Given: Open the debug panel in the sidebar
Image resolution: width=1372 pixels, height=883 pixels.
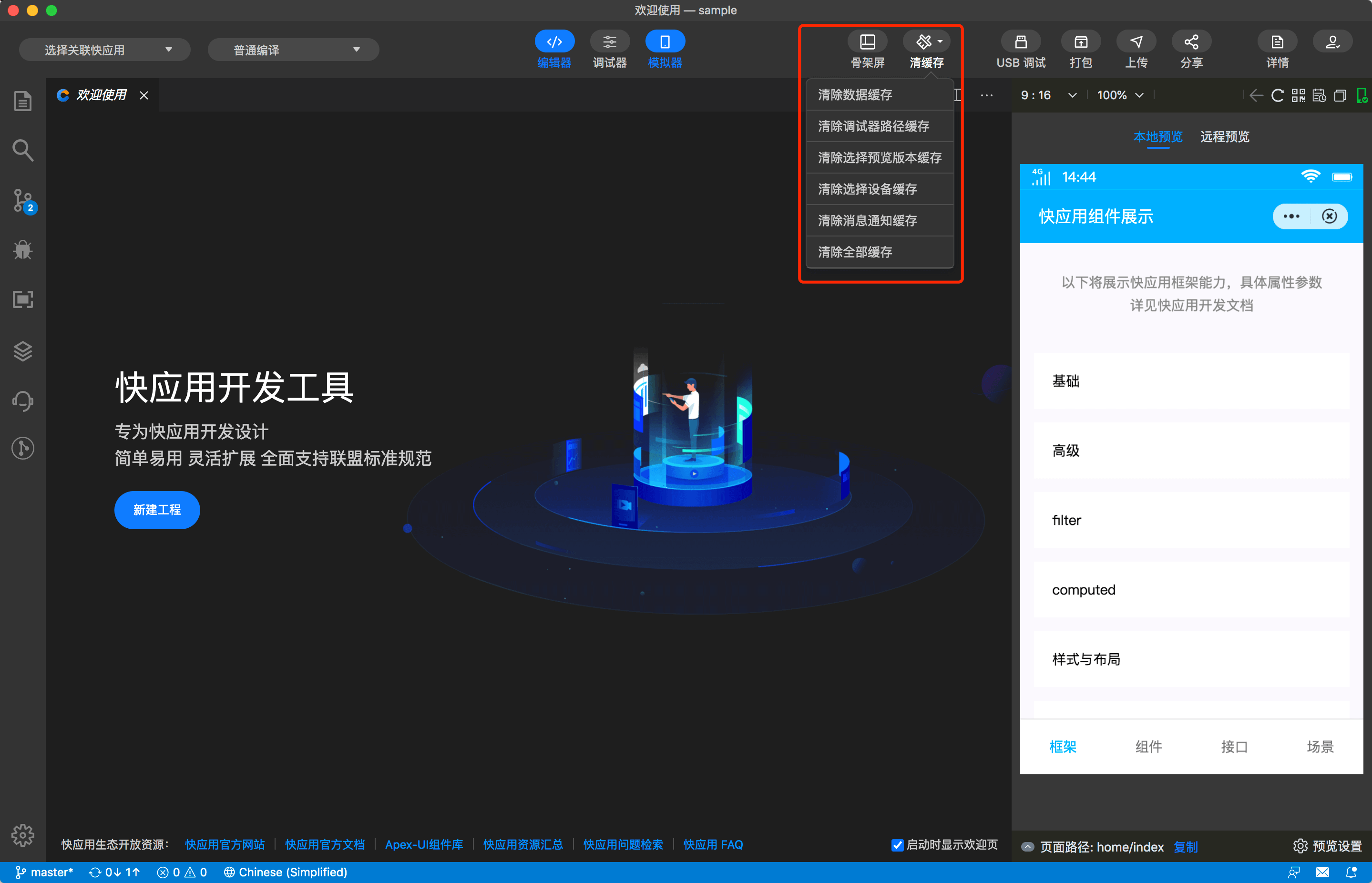Looking at the screenshot, I should [x=22, y=249].
